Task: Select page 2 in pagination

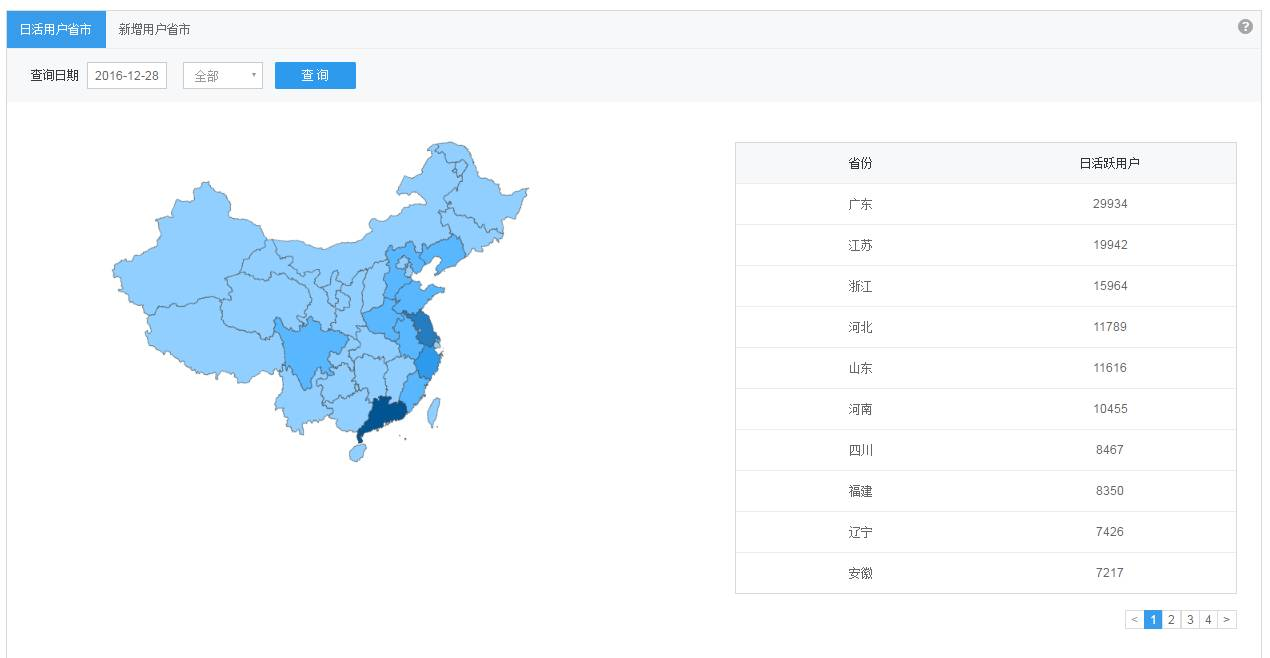Action: [1171, 620]
